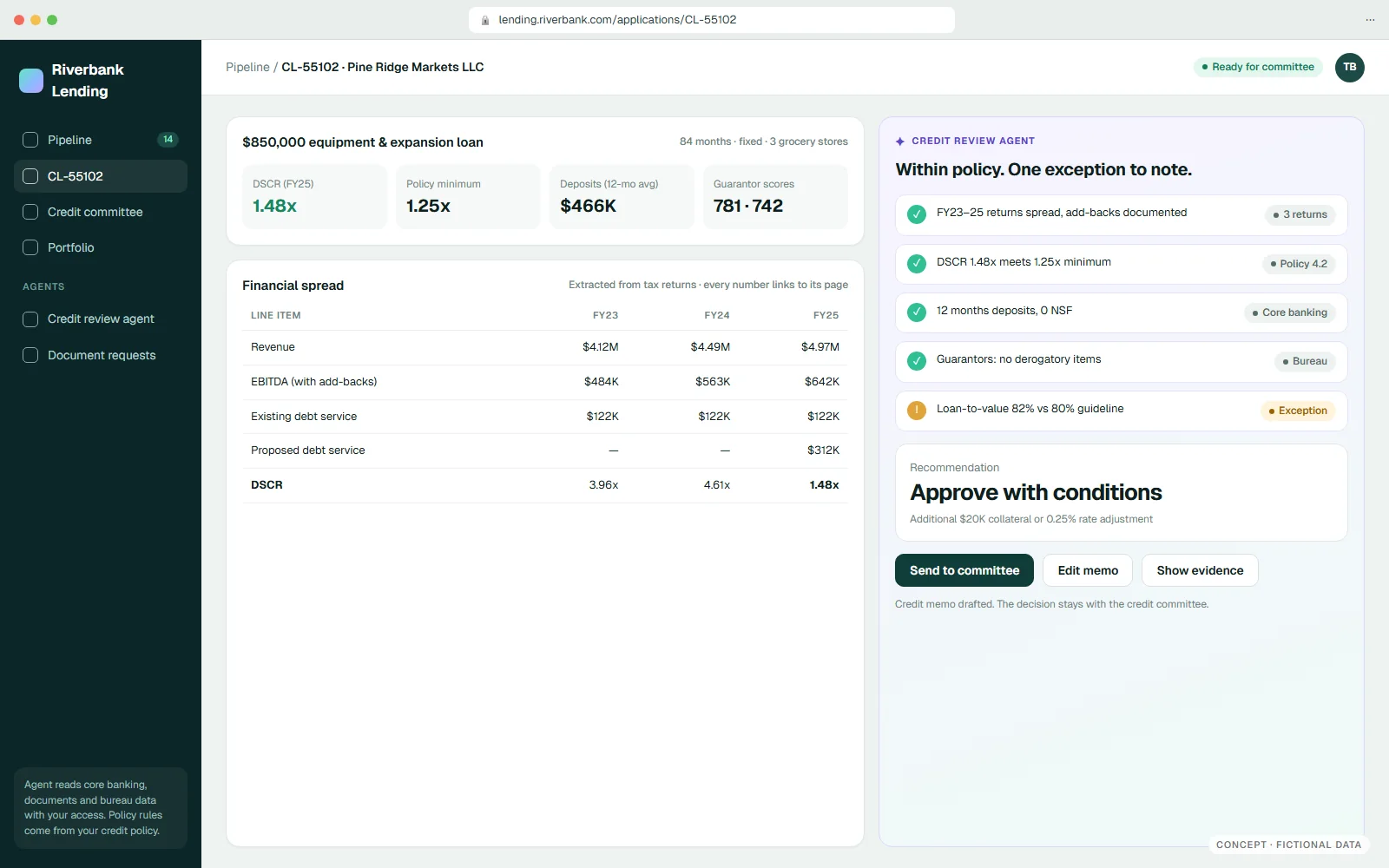Open Pipeline in the sidebar
1389x868 pixels.
(101, 140)
